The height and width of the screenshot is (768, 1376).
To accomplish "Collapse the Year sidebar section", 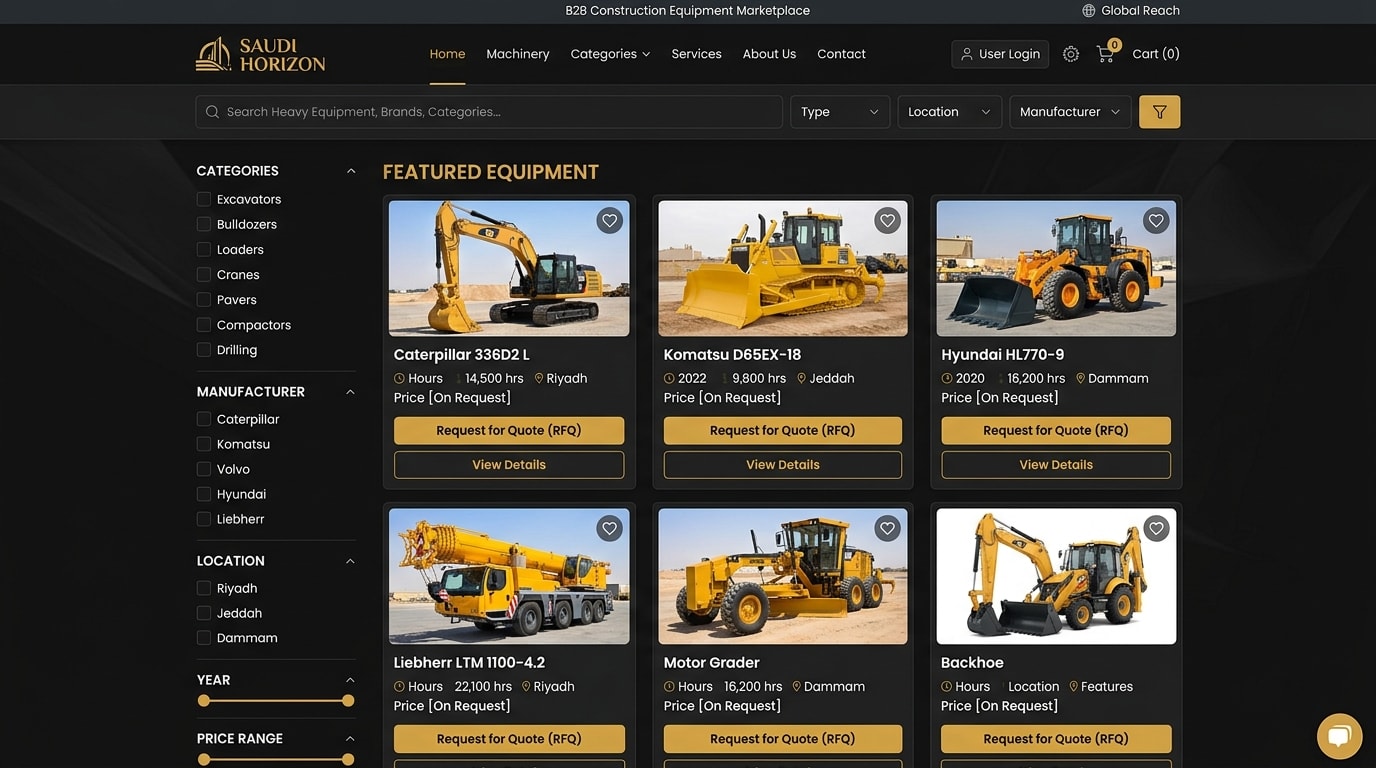I will (x=350, y=680).
